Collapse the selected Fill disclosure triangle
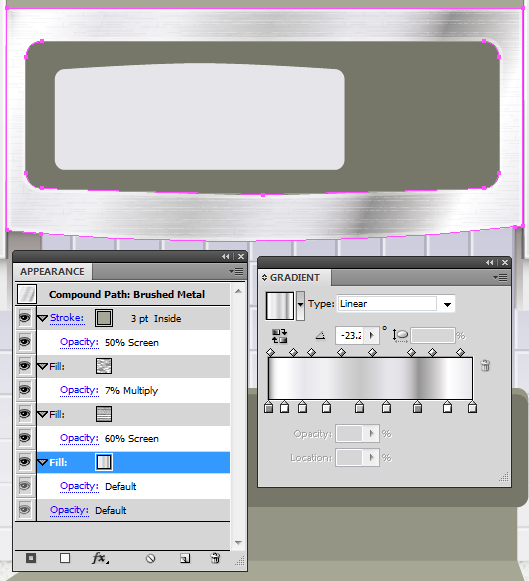The width and height of the screenshot is (529, 581). pos(43,462)
